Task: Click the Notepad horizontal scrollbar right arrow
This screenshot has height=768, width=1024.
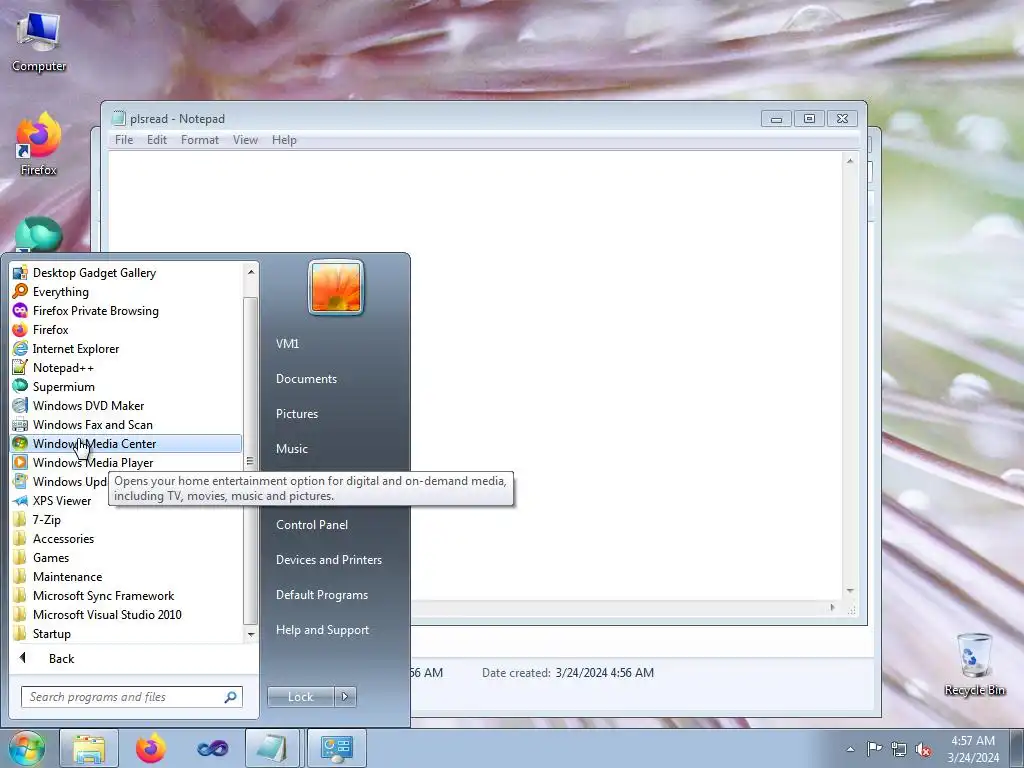Action: click(833, 608)
